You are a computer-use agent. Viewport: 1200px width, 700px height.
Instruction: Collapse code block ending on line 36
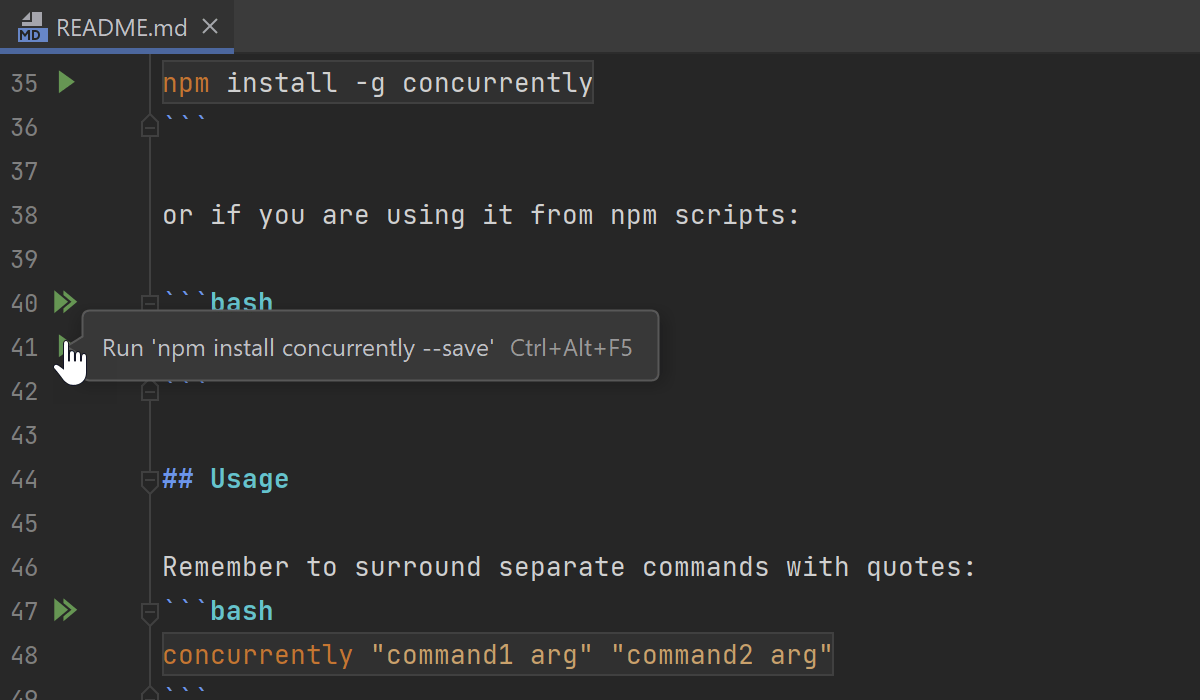(x=150, y=126)
